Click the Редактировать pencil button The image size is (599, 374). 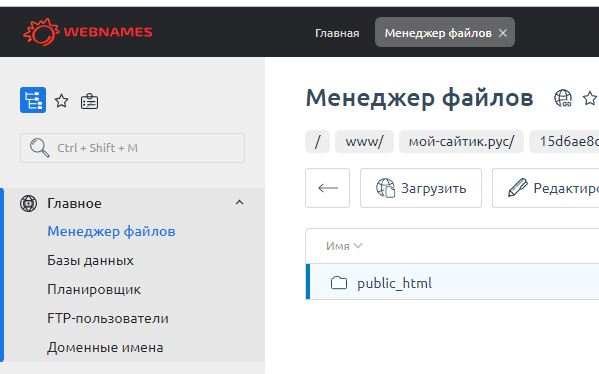click(x=546, y=188)
